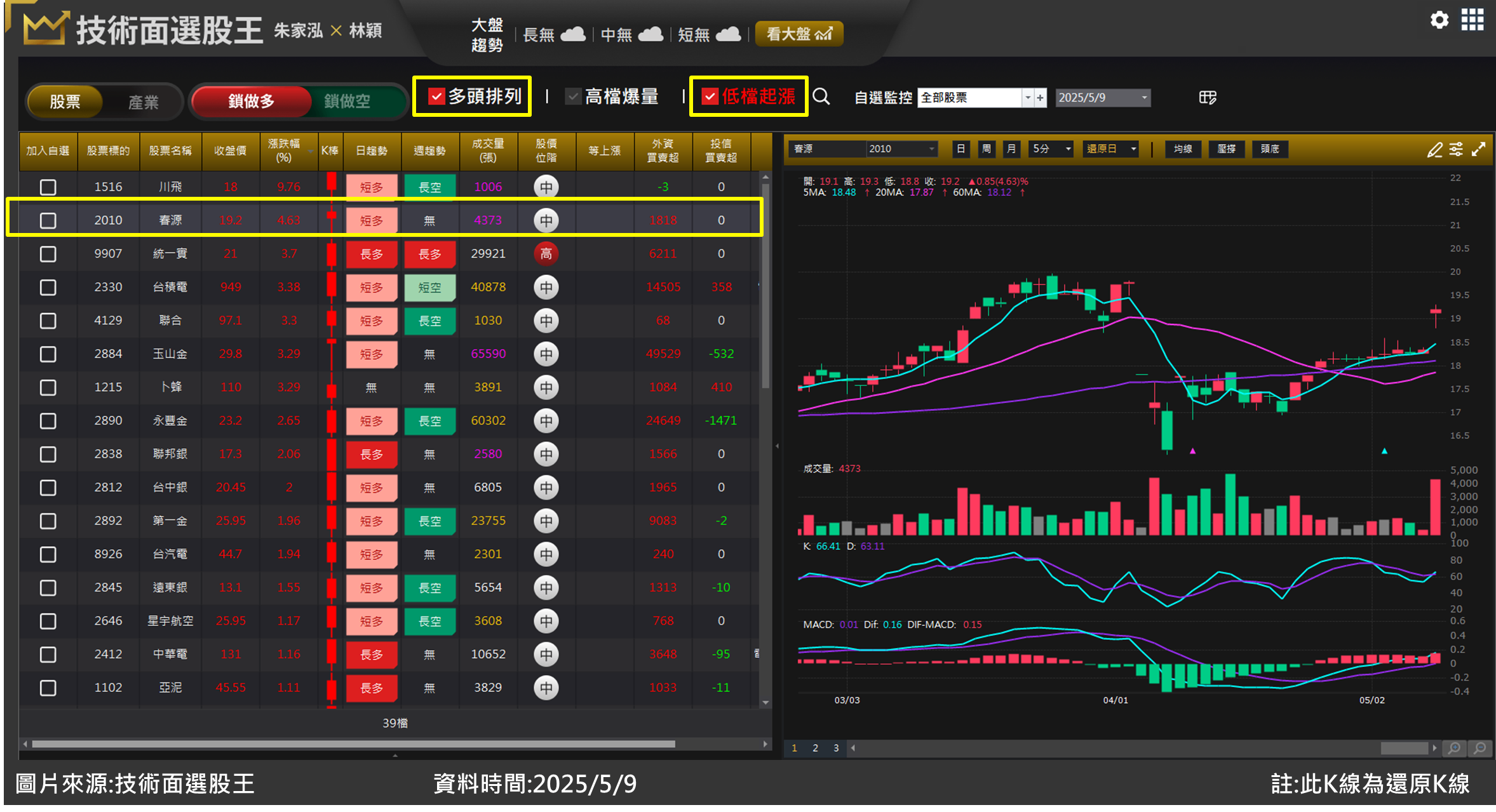This screenshot has width=1496, height=812.
Task: Click the pencil drawing tool icon
Action: (x=1434, y=149)
